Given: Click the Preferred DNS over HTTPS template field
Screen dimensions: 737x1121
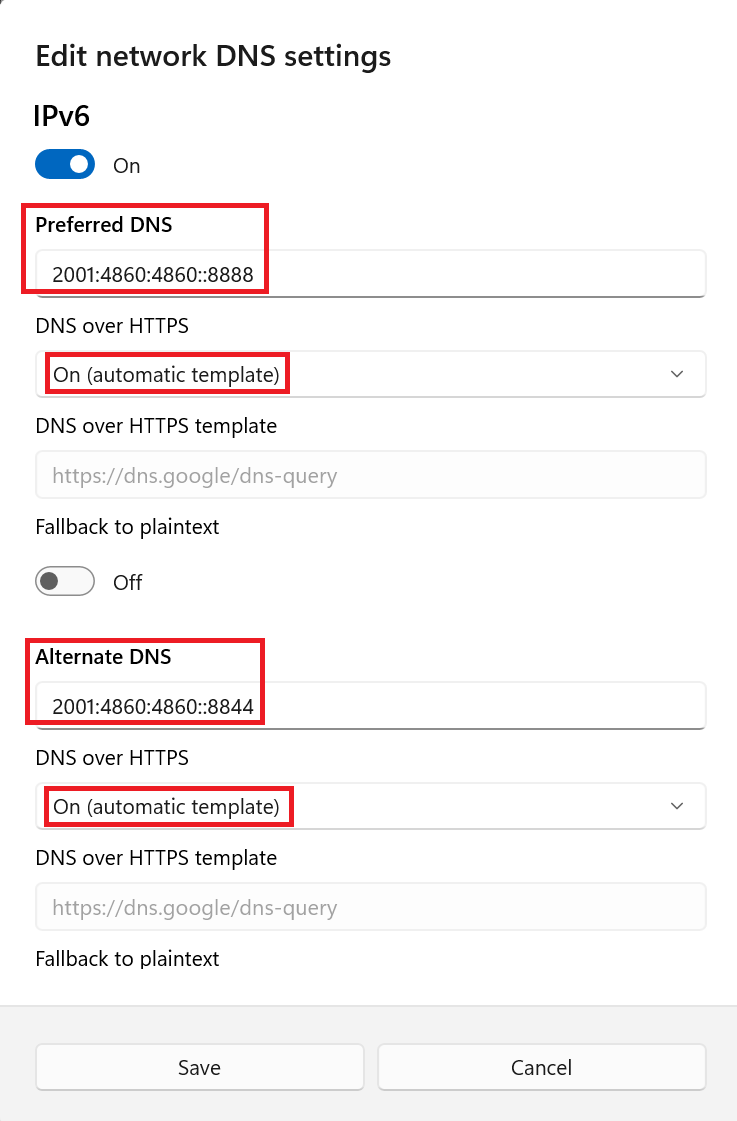Looking at the screenshot, I should click(x=370, y=475).
